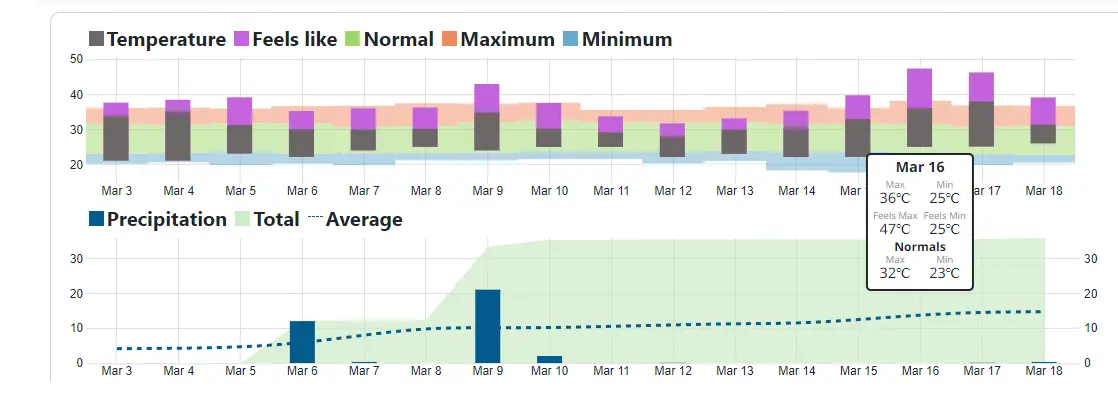Select the Mar 14 temperature bar
Image resolution: width=1118 pixels, height=395 pixels.
click(796, 143)
